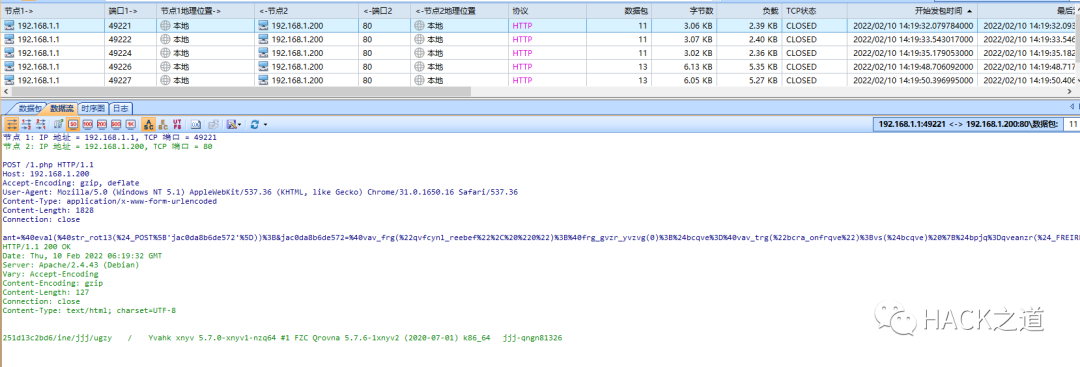Show only node 1 to node 2 data
Viewport: 1080px width, 367px height.
pos(26,124)
